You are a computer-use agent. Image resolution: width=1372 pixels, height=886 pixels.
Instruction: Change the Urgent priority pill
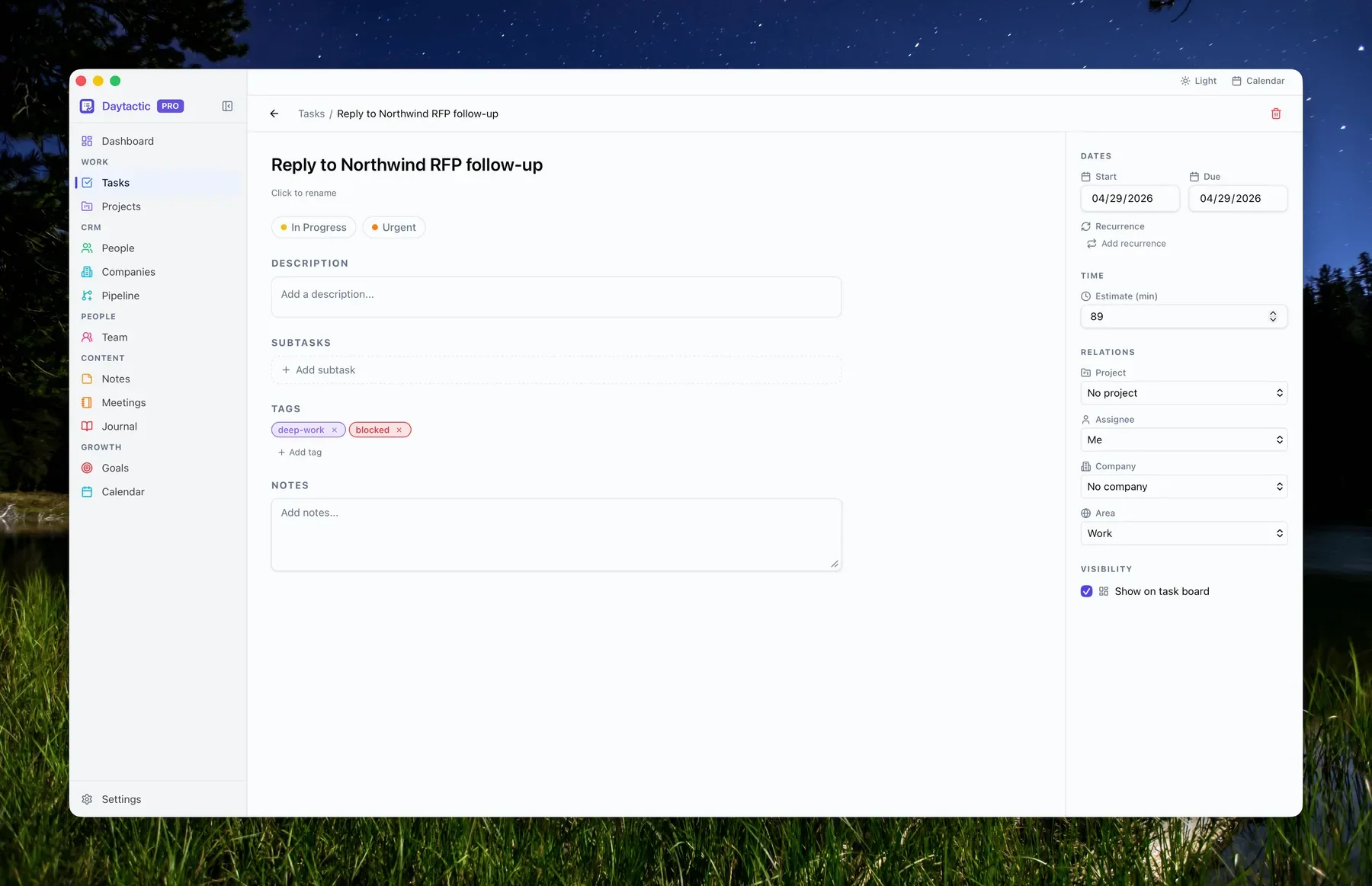tap(394, 227)
